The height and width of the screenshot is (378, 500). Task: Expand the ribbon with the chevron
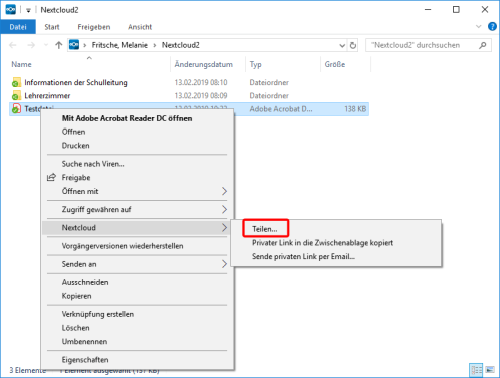pos(479,27)
